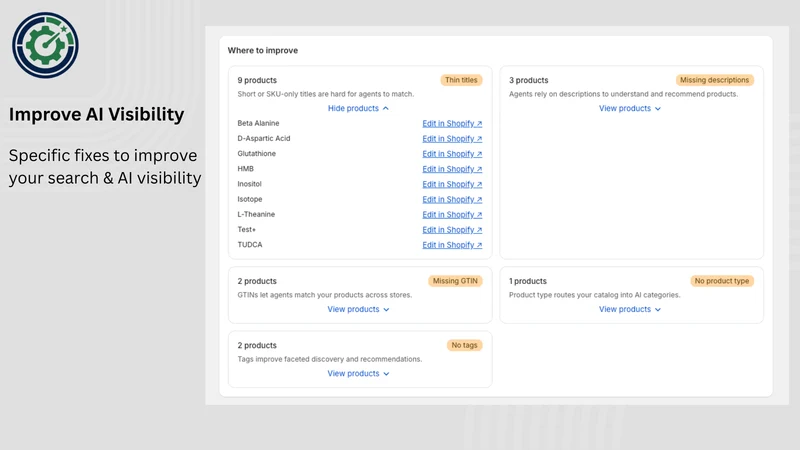This screenshot has width=800, height=450.
Task: Collapse the list with Hide products
Action: pyautogui.click(x=358, y=108)
